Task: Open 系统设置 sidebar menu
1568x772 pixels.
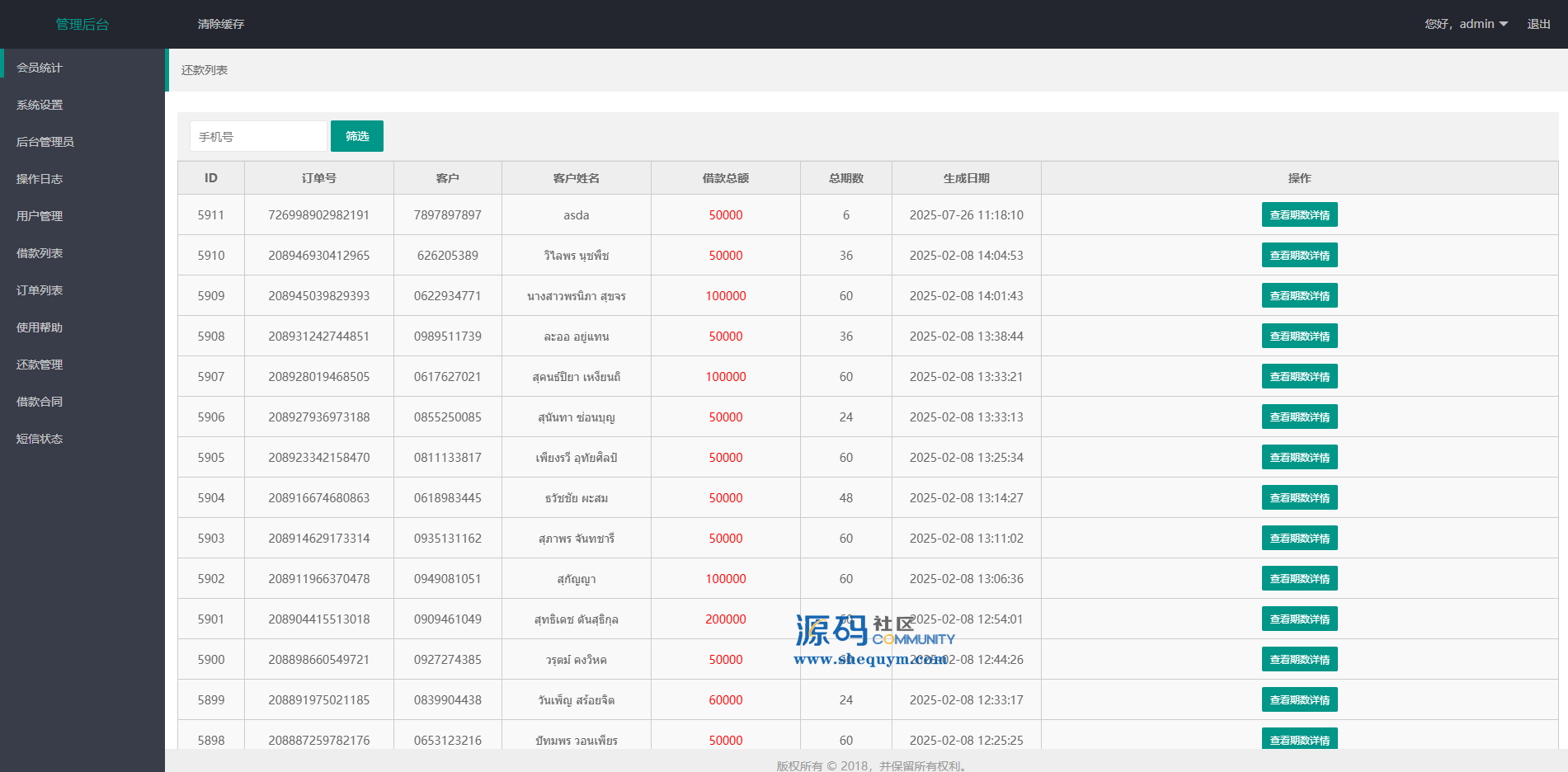Action: pos(40,105)
